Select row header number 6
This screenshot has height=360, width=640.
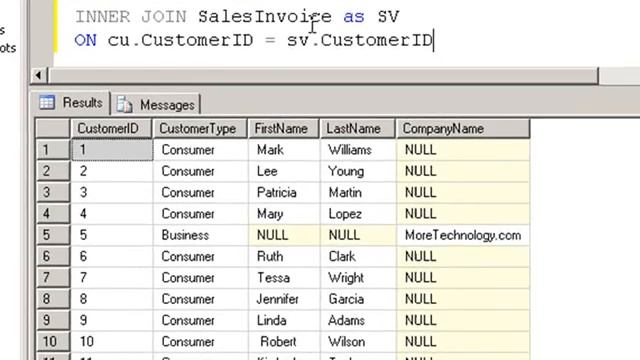[x=53, y=256]
